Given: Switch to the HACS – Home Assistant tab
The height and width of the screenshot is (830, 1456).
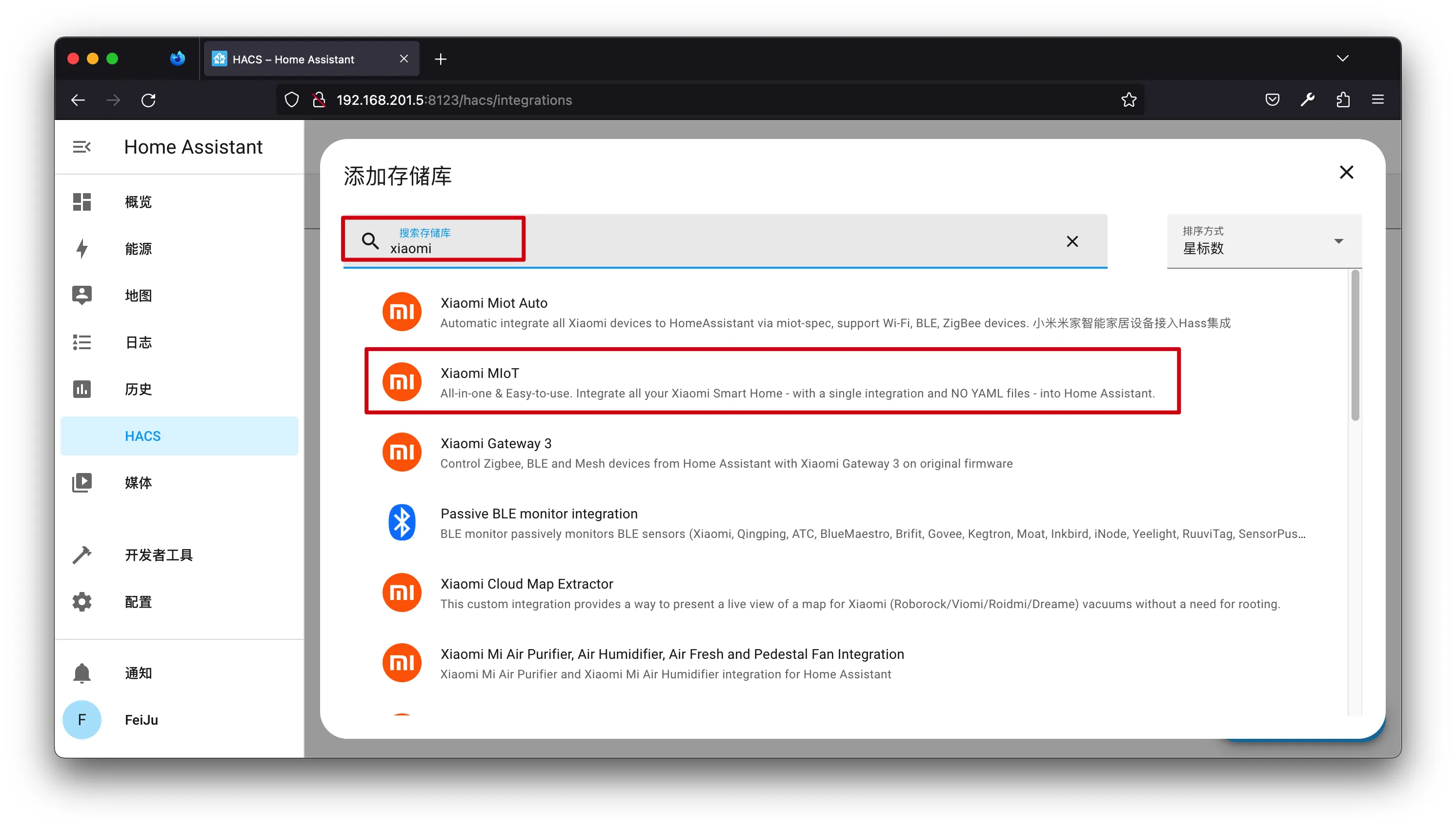Looking at the screenshot, I should click(x=312, y=59).
